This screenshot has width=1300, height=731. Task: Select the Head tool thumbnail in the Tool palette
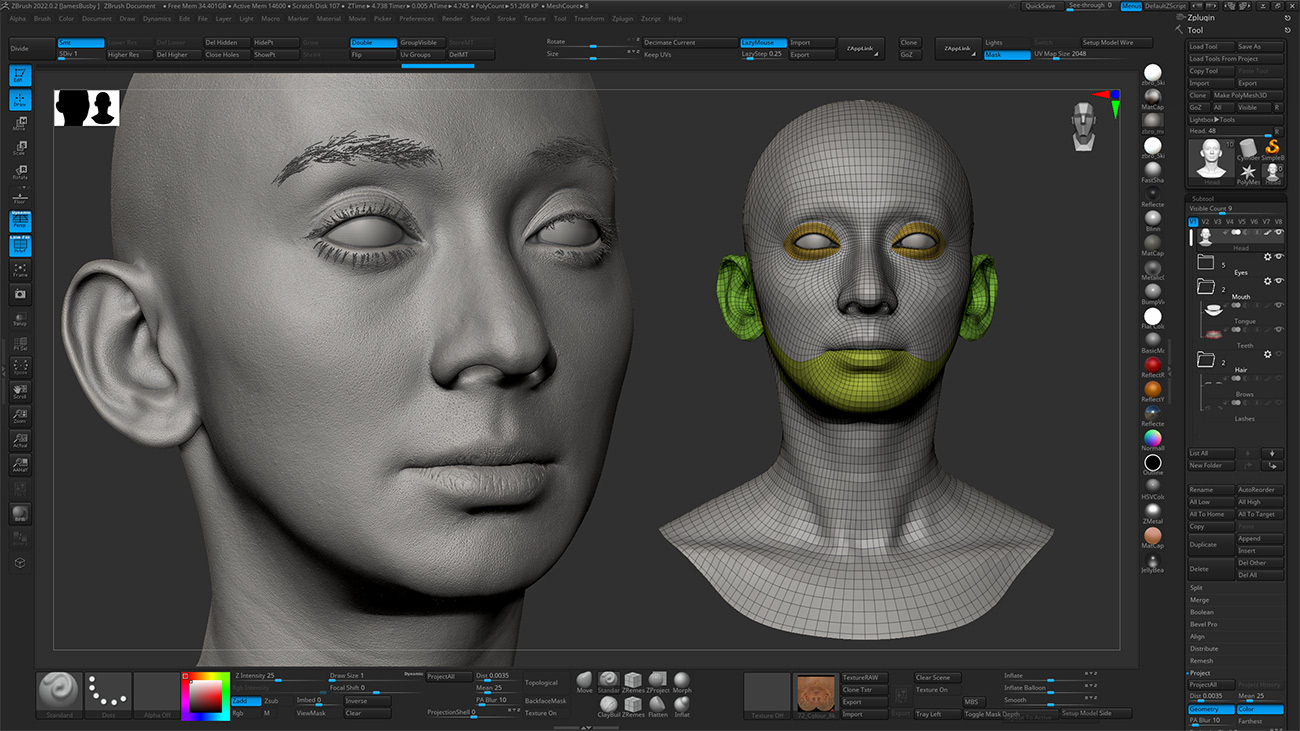[1211, 160]
